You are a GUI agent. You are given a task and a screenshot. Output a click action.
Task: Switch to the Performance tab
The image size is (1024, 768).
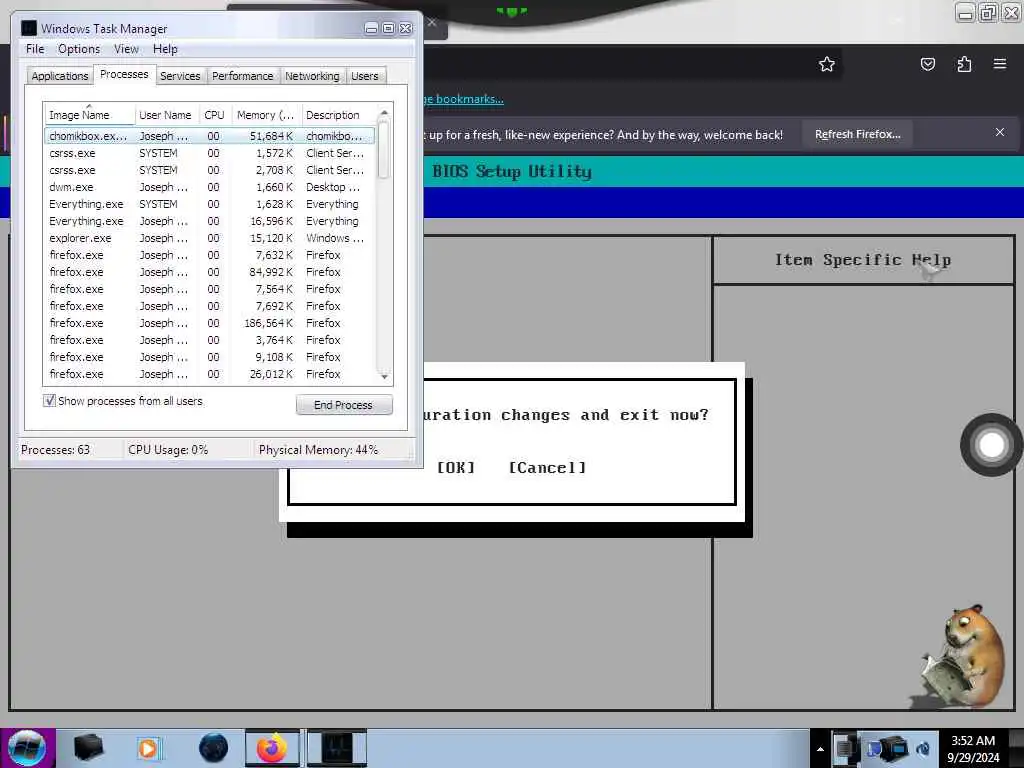pyautogui.click(x=242, y=76)
